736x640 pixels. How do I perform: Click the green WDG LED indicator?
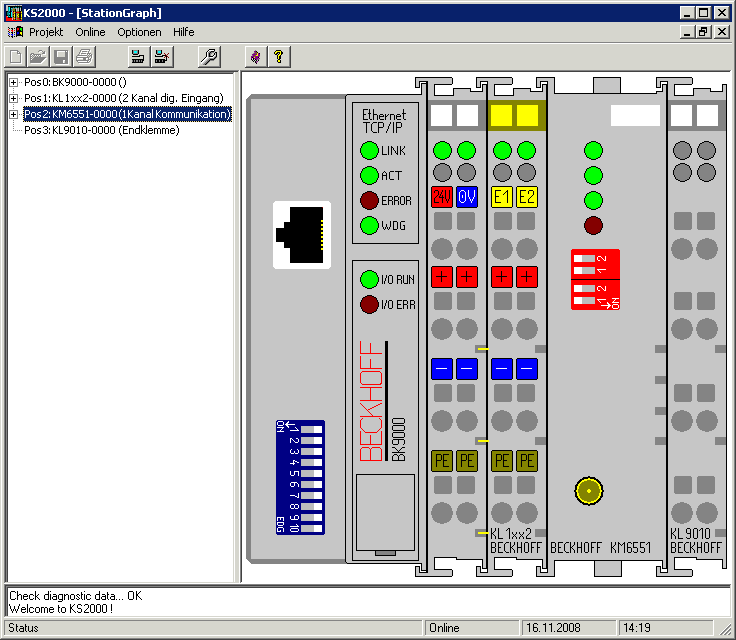(369, 225)
